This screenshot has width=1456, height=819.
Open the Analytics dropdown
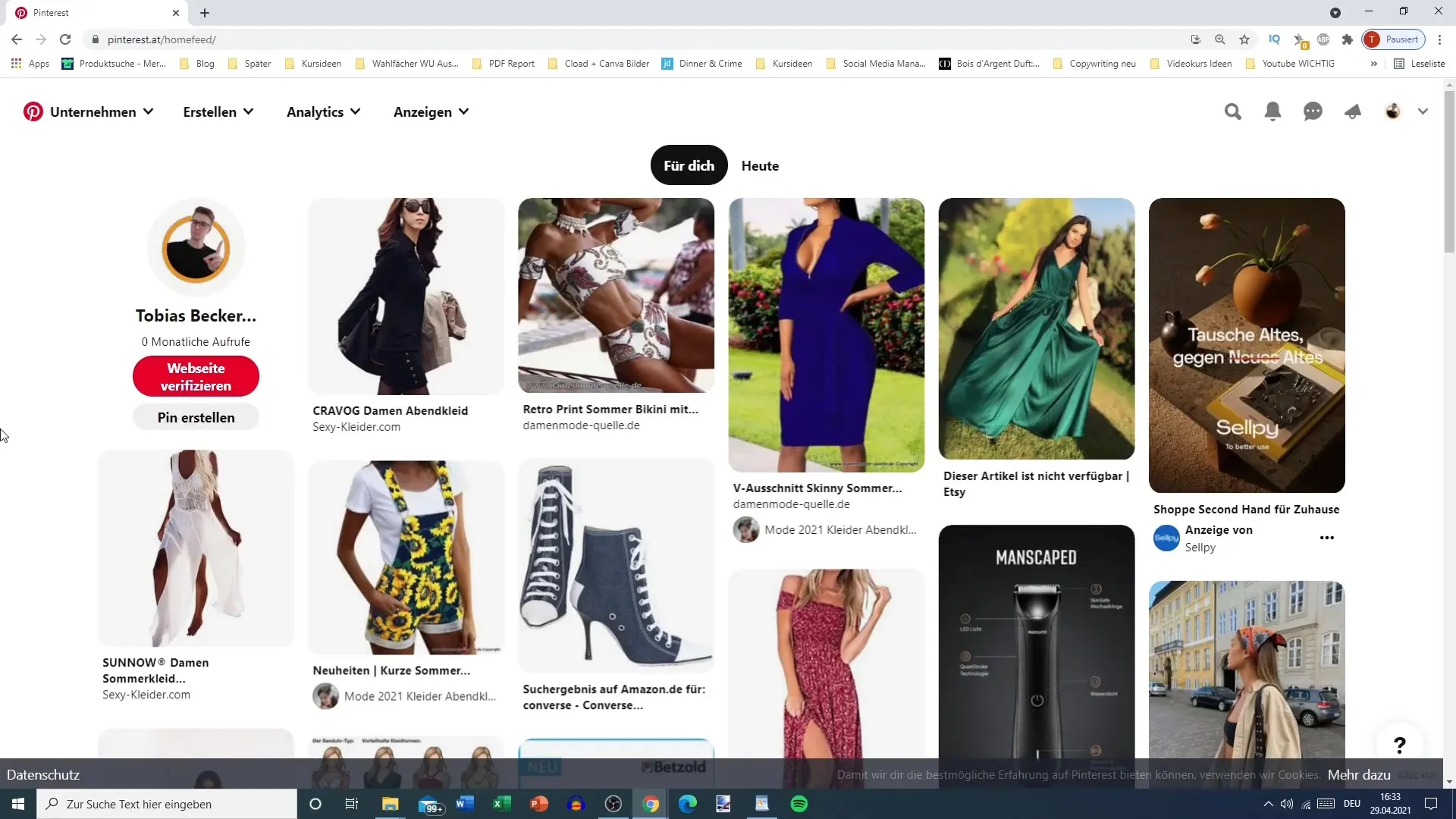324,111
